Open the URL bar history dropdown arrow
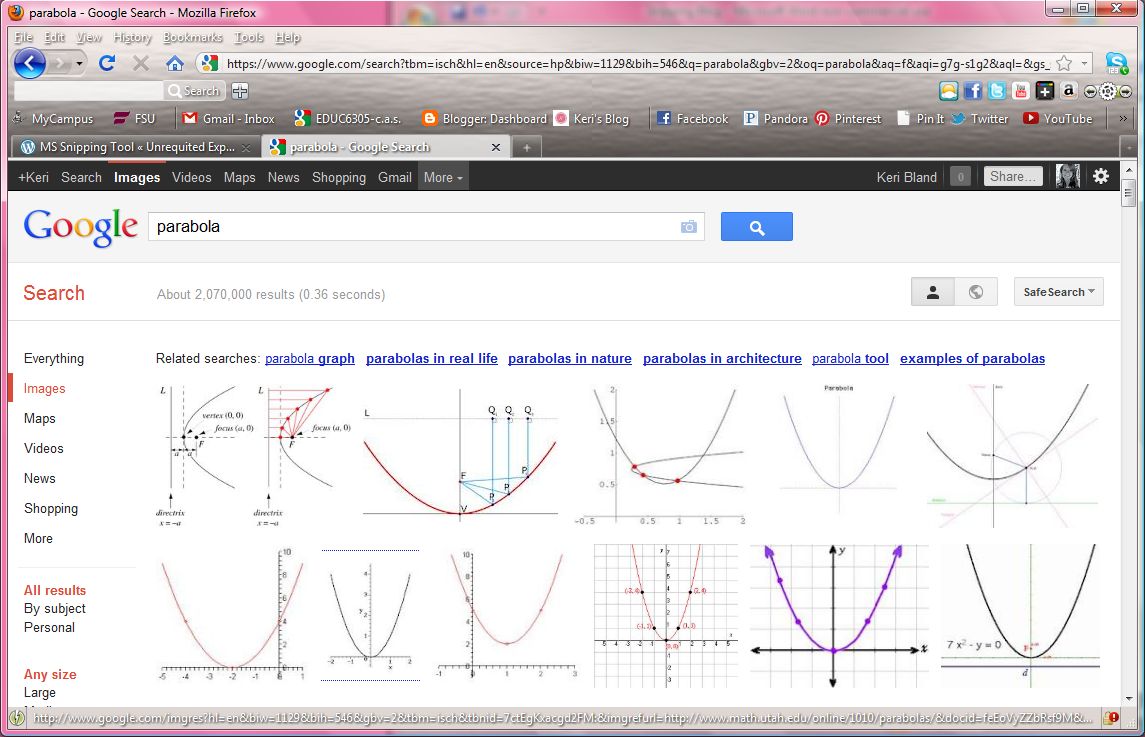The width and height of the screenshot is (1145, 737). pos(1085,64)
